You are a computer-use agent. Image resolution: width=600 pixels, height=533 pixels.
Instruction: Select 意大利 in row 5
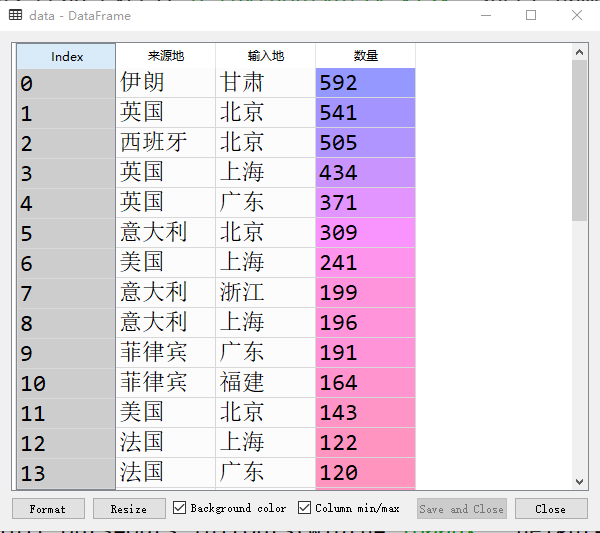pos(166,233)
